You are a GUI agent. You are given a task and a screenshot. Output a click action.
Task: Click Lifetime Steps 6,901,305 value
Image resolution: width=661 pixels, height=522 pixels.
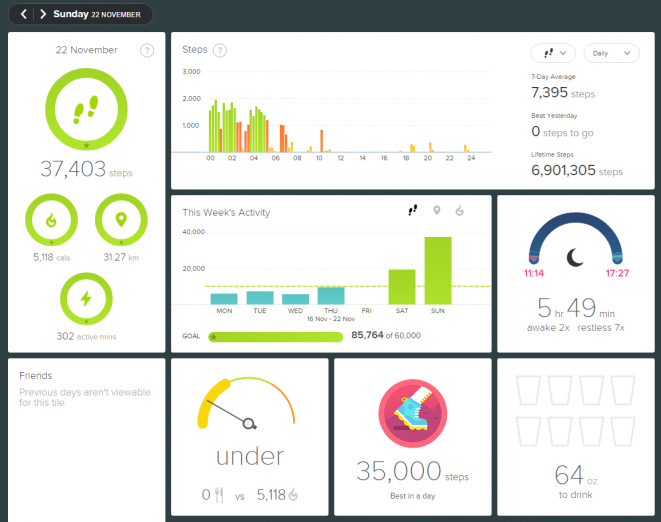click(x=577, y=170)
